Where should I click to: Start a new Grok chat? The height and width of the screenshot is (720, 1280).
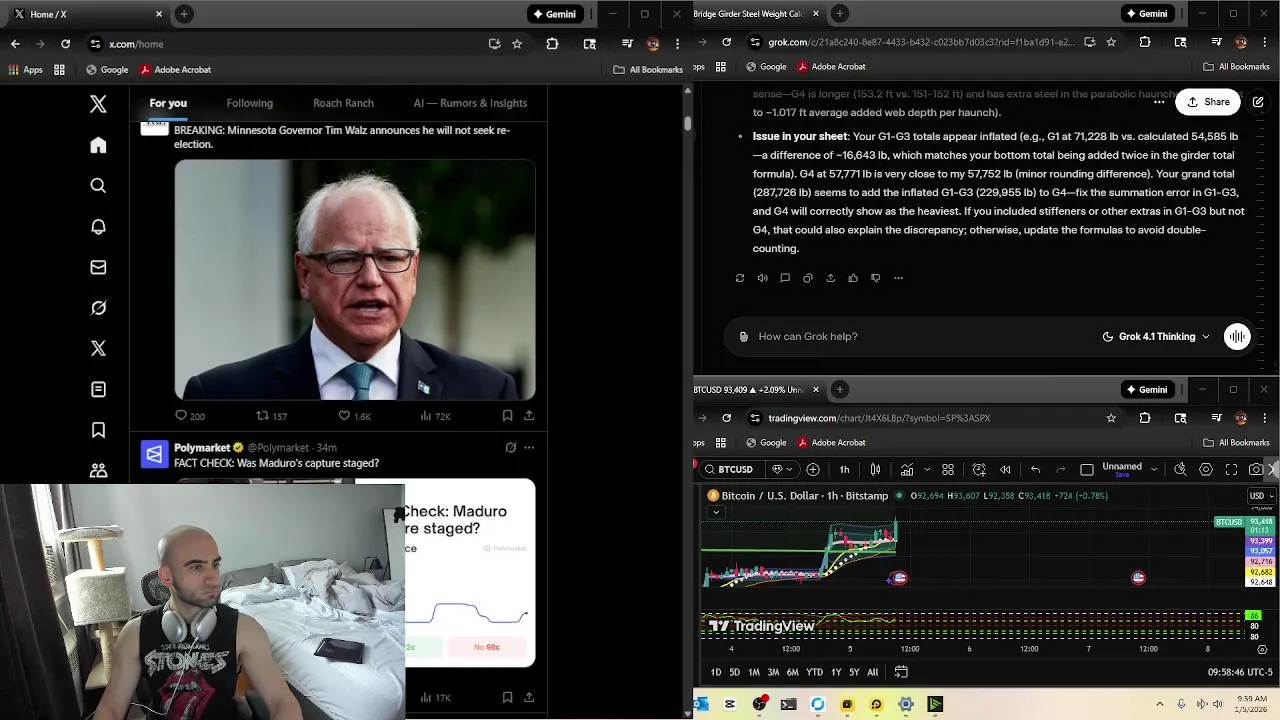1258,102
